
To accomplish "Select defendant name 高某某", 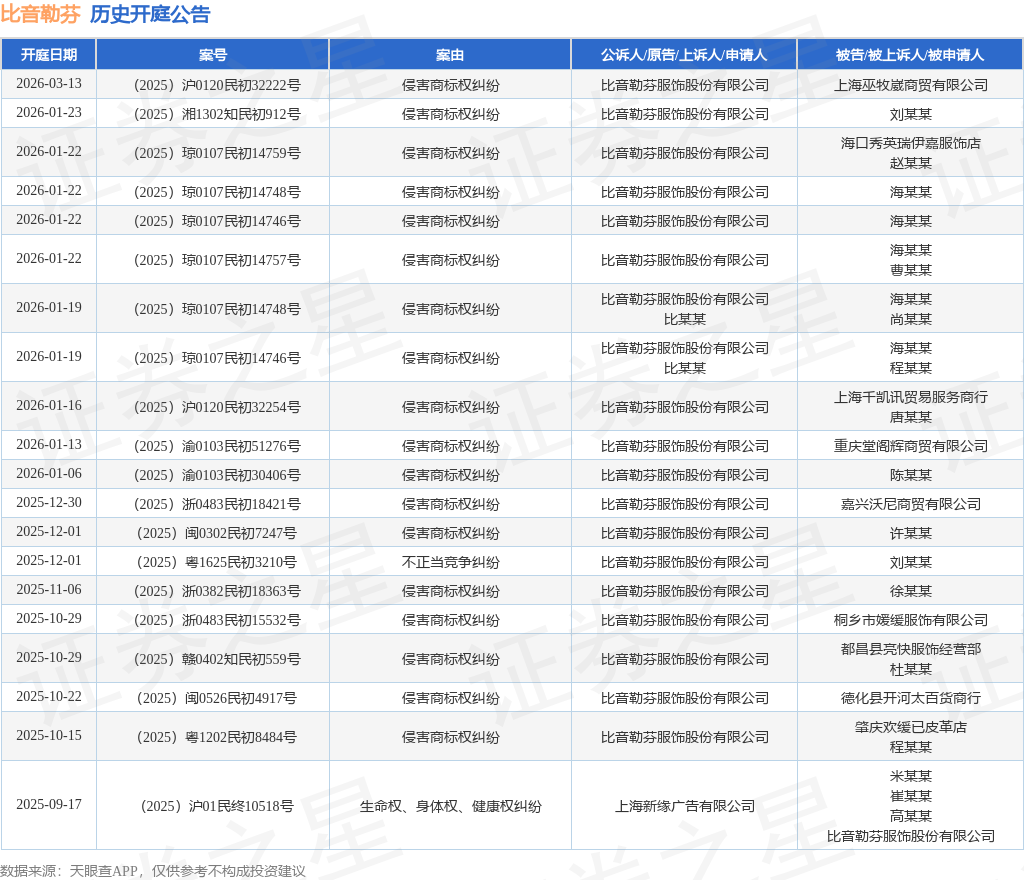I will [x=910, y=816].
